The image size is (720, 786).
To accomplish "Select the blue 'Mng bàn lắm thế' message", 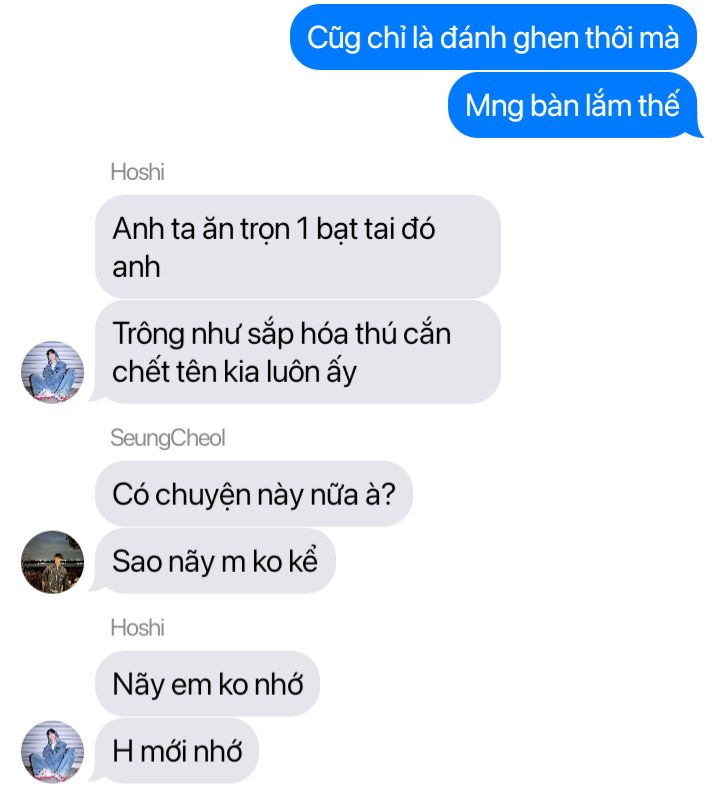I will coord(575,105).
